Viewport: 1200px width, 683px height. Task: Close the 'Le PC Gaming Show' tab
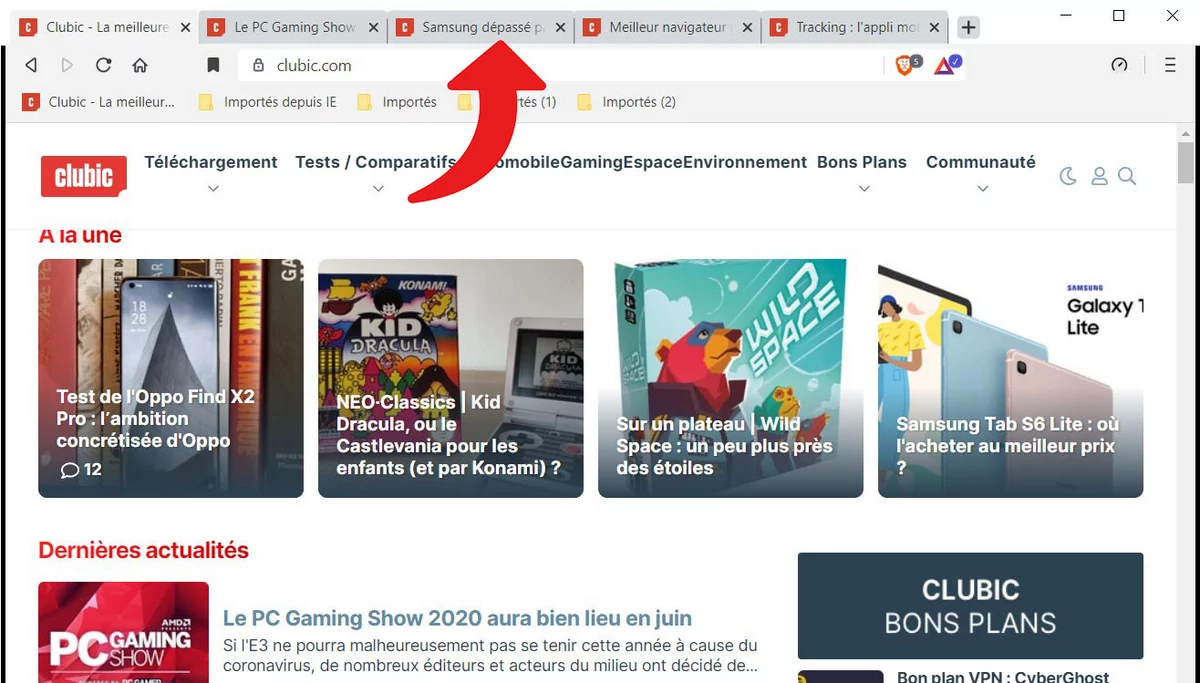point(373,28)
